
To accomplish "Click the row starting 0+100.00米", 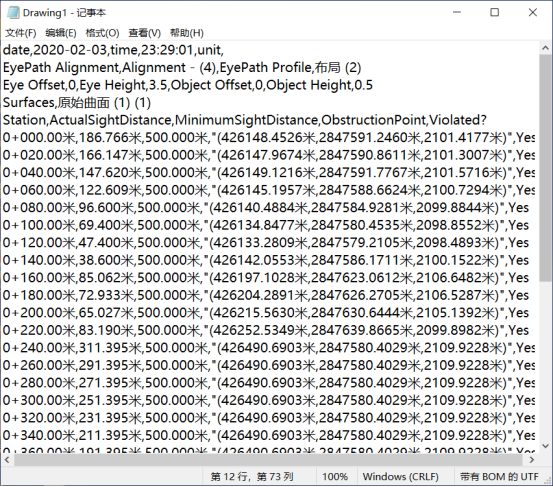I will tap(266, 225).
